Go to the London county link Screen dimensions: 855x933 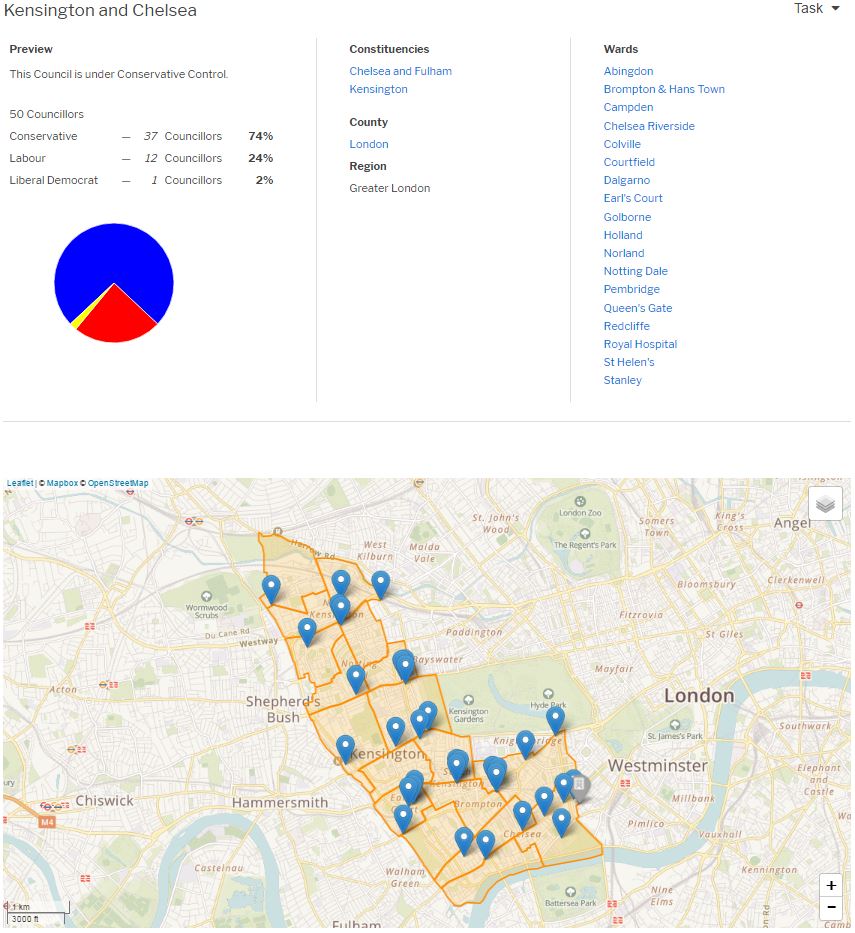pyautogui.click(x=368, y=144)
